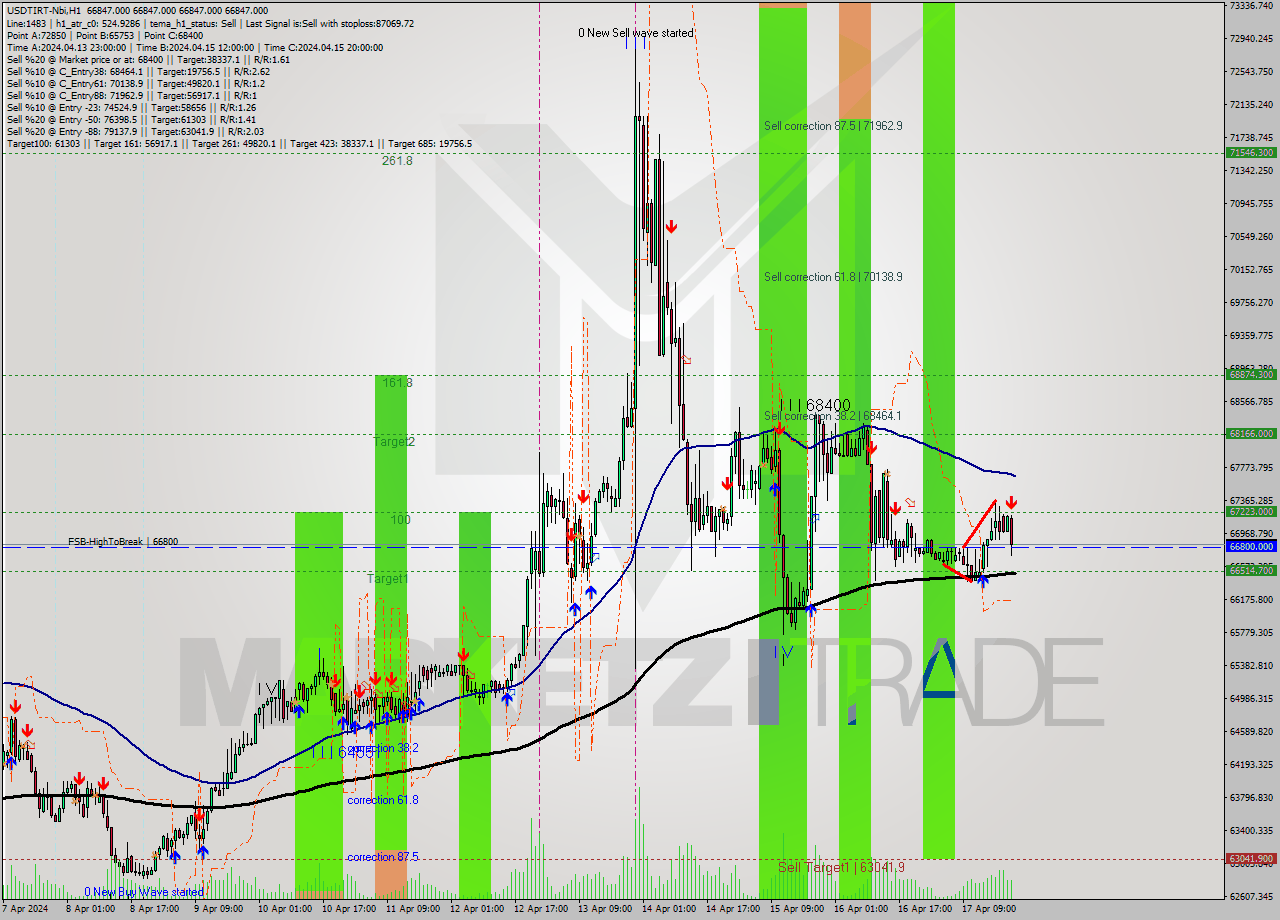Viewport: 1280px width, 920px height.
Task: Click the 'I I I 68400' wave label
Action: (814, 404)
